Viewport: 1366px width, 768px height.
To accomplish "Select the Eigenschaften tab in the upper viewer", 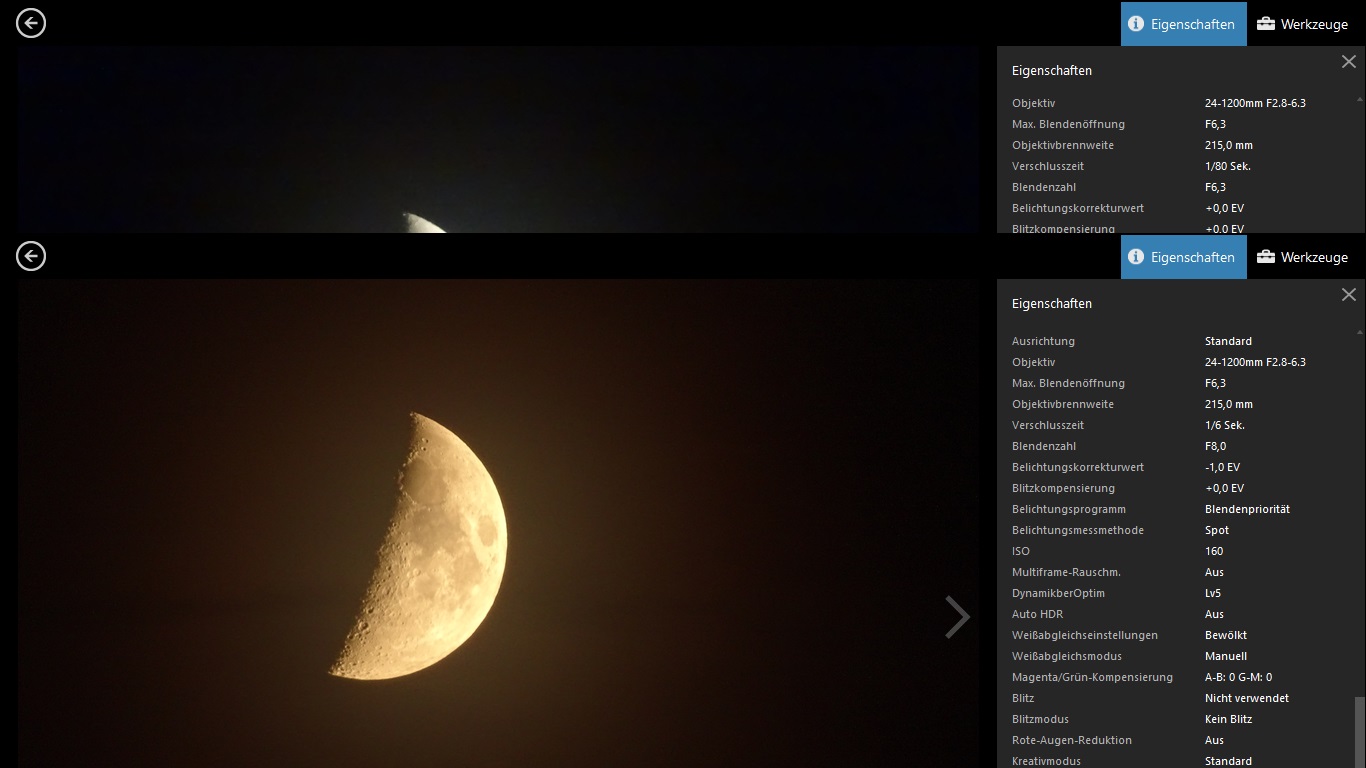I will (1184, 24).
